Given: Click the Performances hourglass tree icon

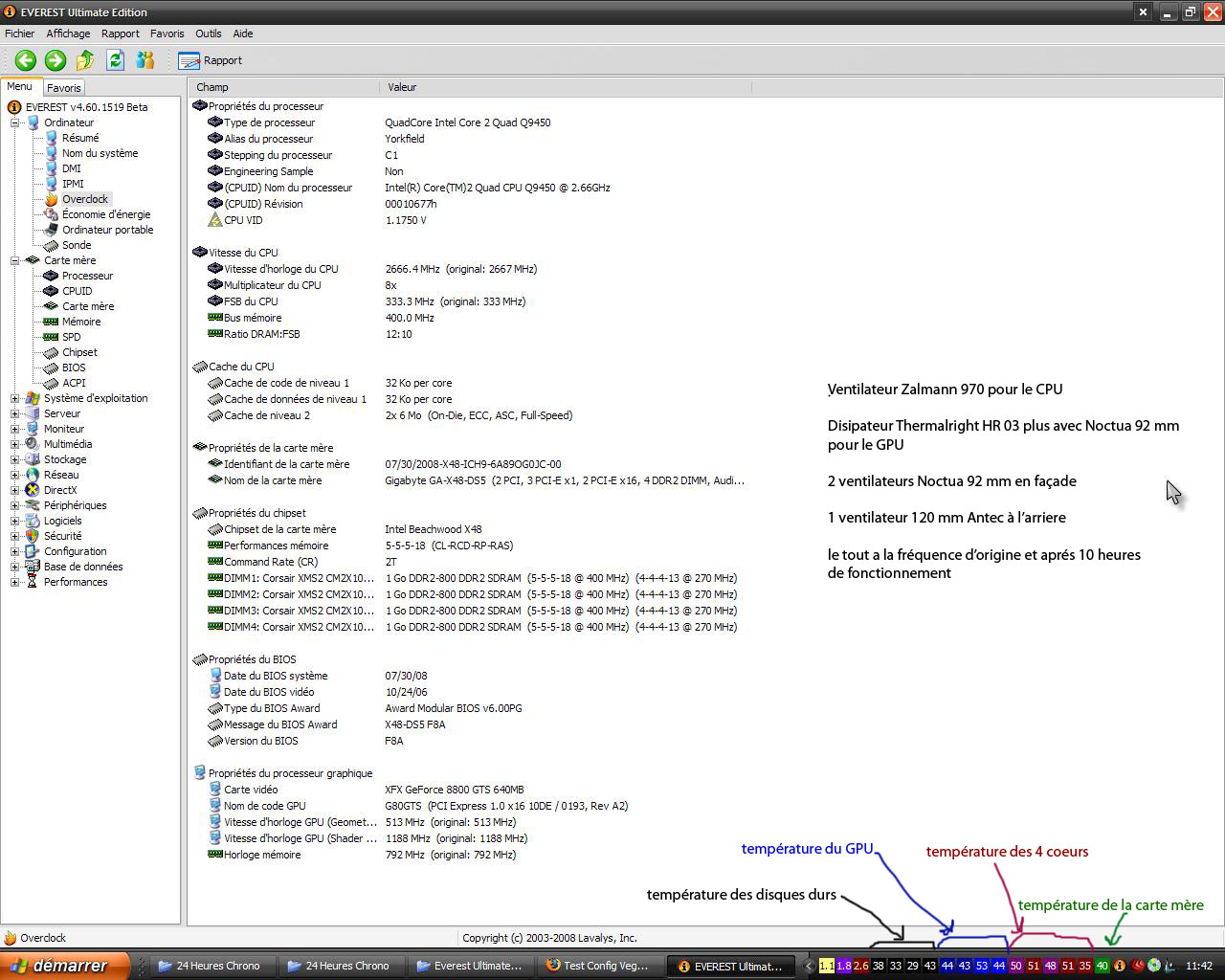Looking at the screenshot, I should point(33,582).
